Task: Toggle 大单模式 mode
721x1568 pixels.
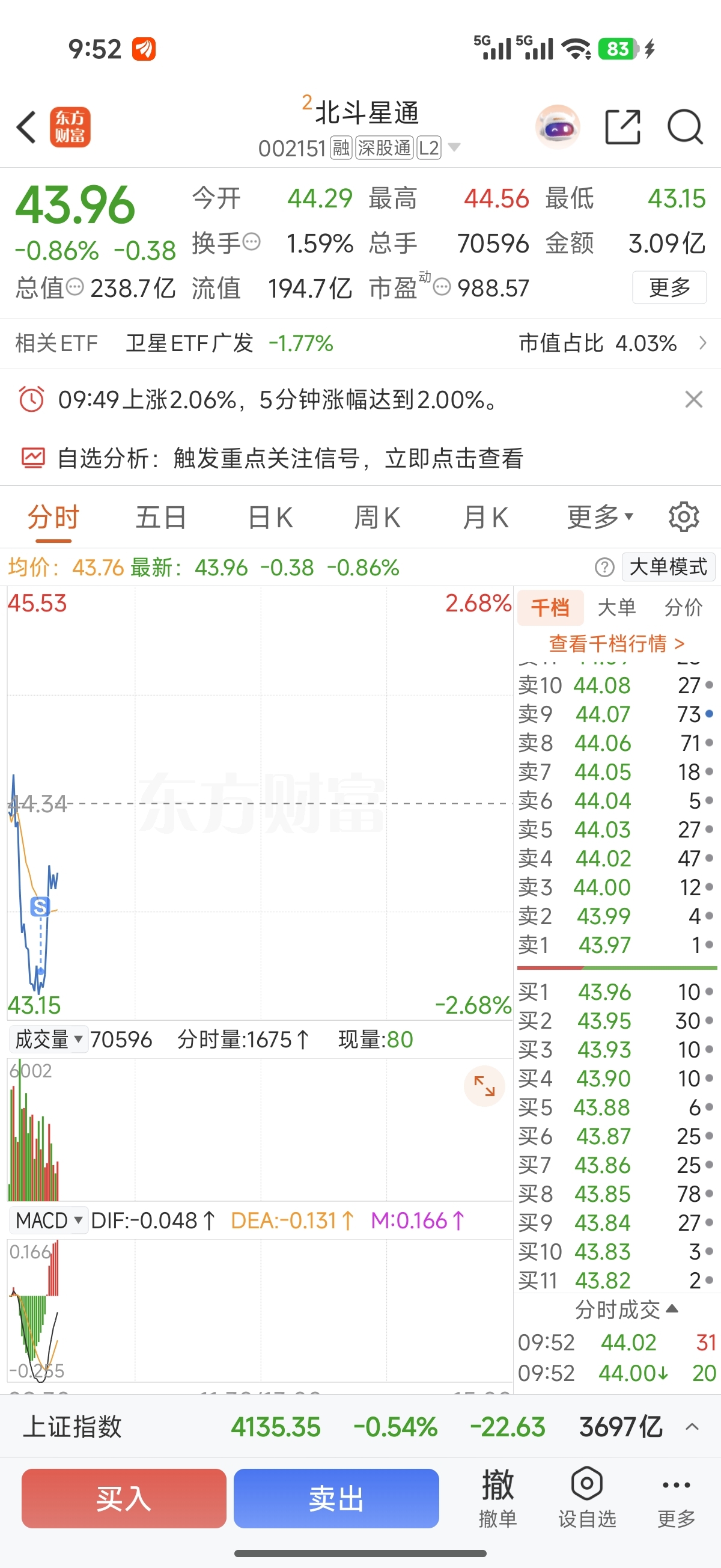Action: coord(668,568)
